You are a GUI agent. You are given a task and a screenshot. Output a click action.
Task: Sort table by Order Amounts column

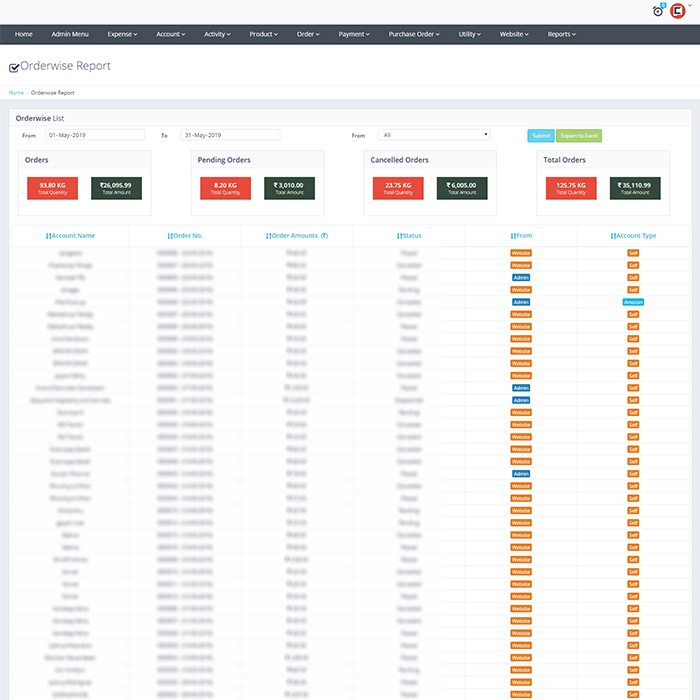pyautogui.click(x=297, y=236)
